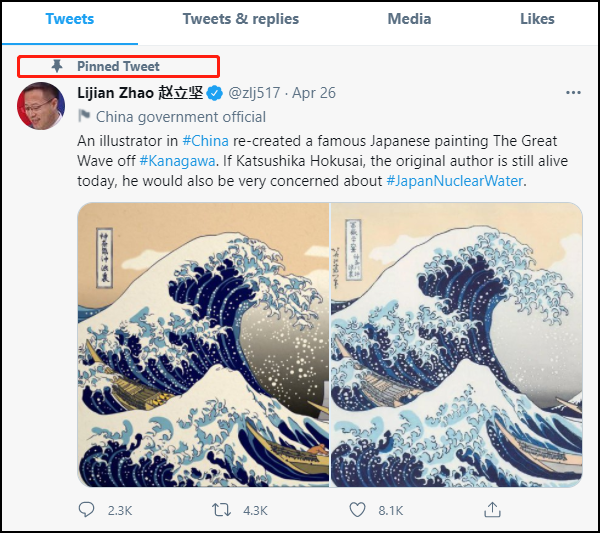The image size is (600, 533).
Task: Click the @zlj517 handle
Action: (x=254, y=94)
